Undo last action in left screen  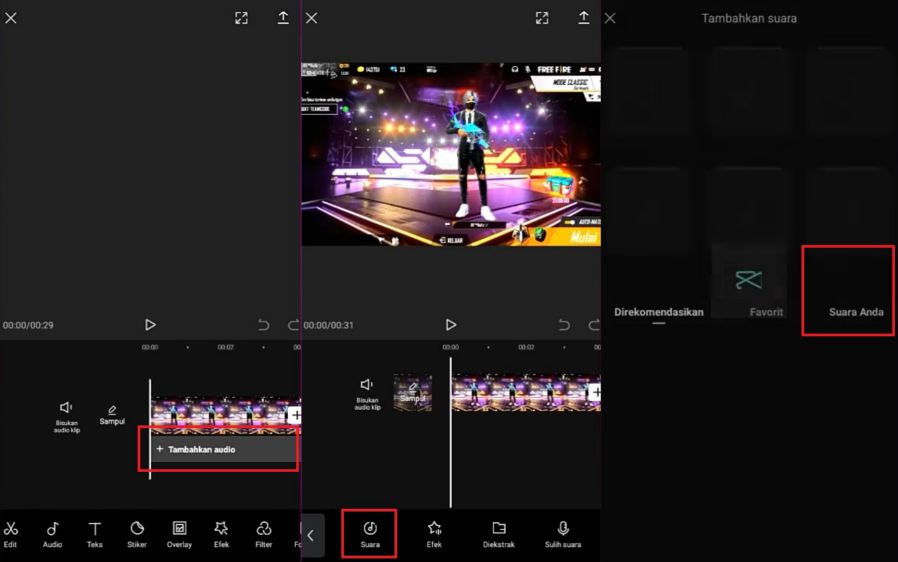click(263, 325)
